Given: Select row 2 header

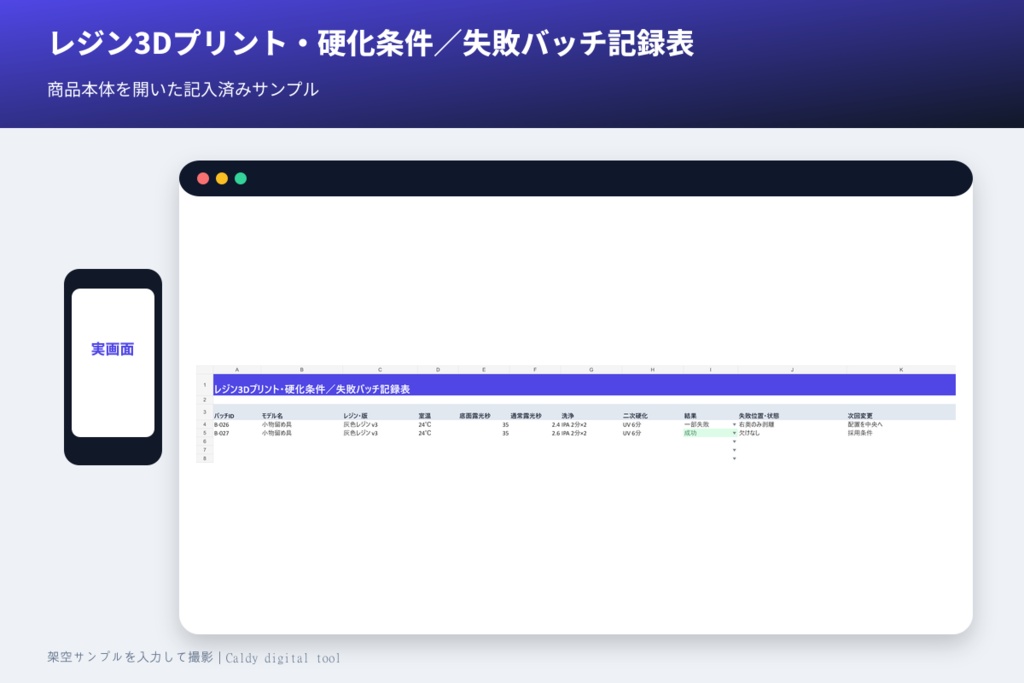Looking at the screenshot, I should tap(204, 400).
